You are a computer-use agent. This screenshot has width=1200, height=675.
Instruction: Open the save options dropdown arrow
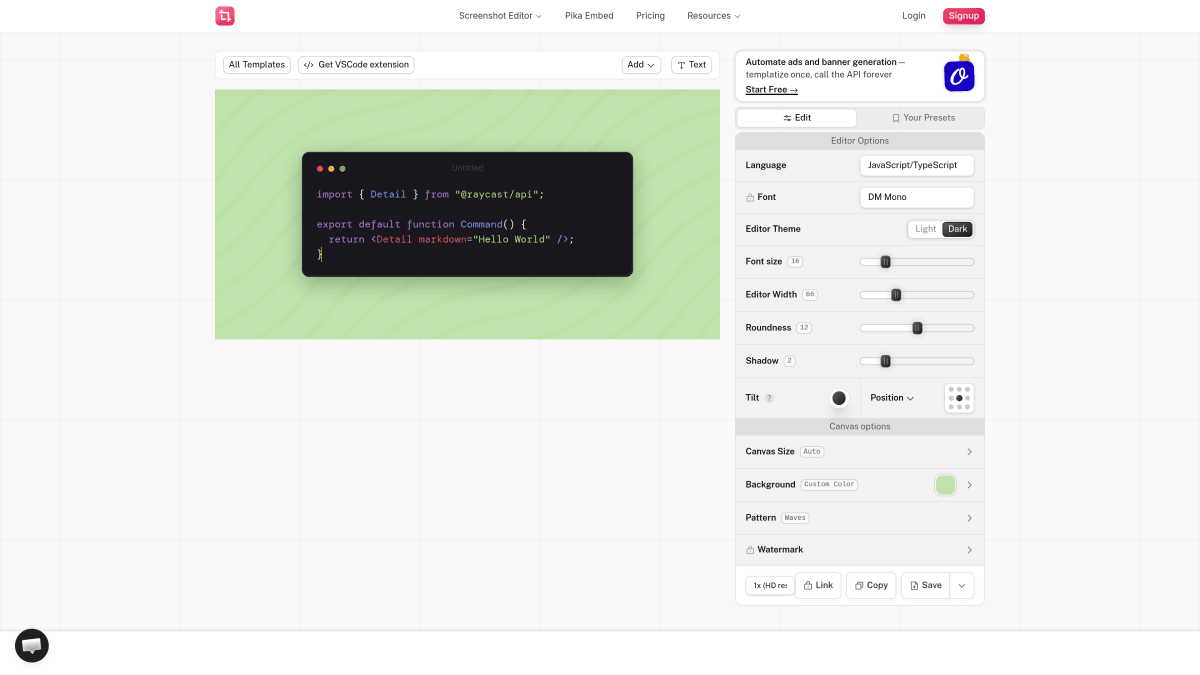click(962, 586)
